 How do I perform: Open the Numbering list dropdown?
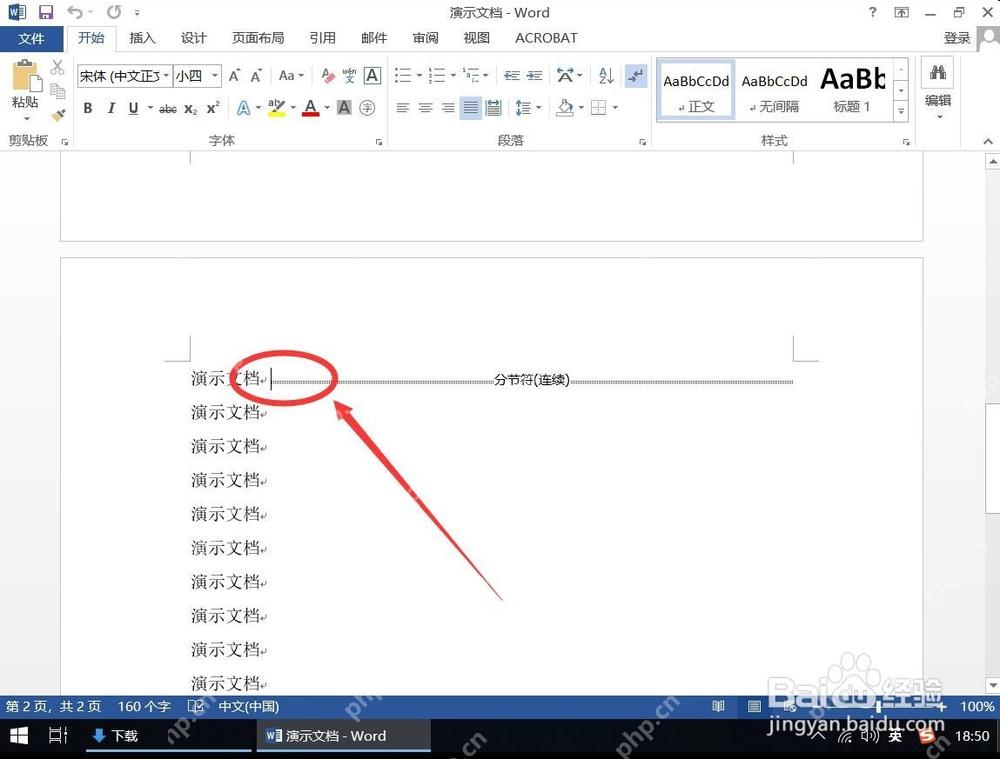coord(453,76)
